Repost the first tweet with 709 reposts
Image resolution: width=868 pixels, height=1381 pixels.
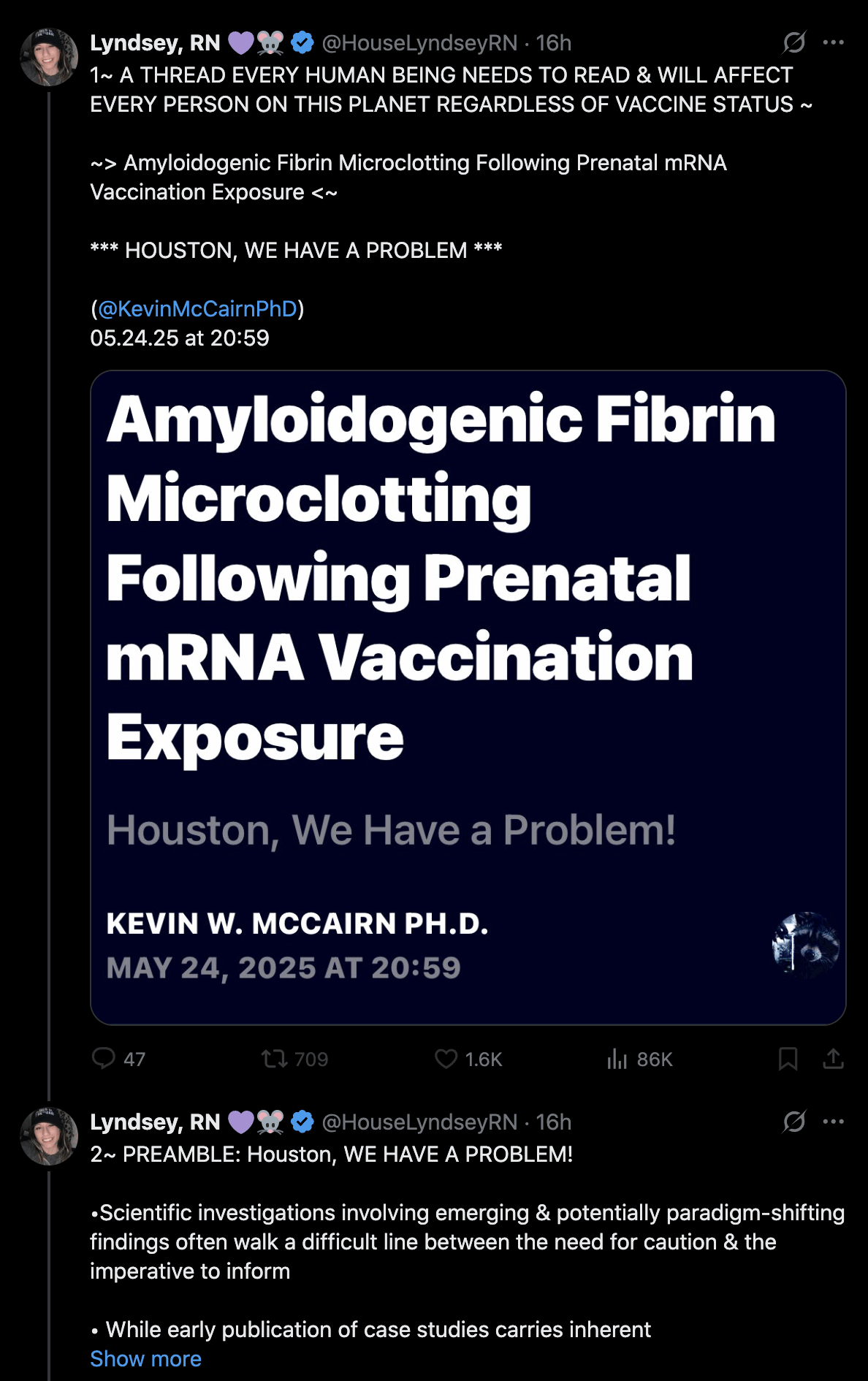(275, 1058)
